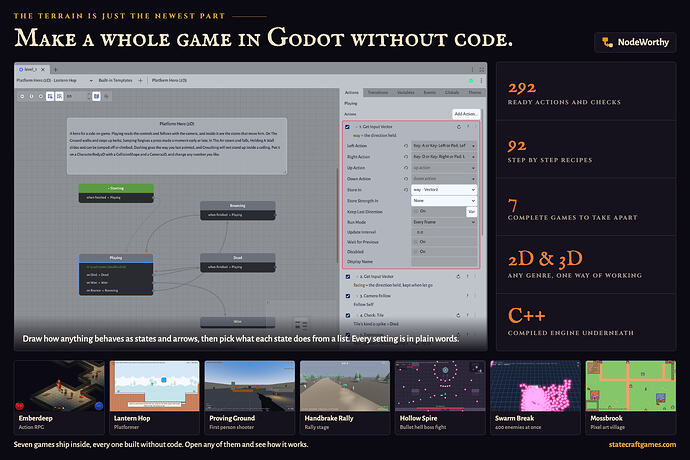Viewport: 690px width, 460px height.
Task: Toggle Keep Last Direction On checkbox
Action: [416, 211]
